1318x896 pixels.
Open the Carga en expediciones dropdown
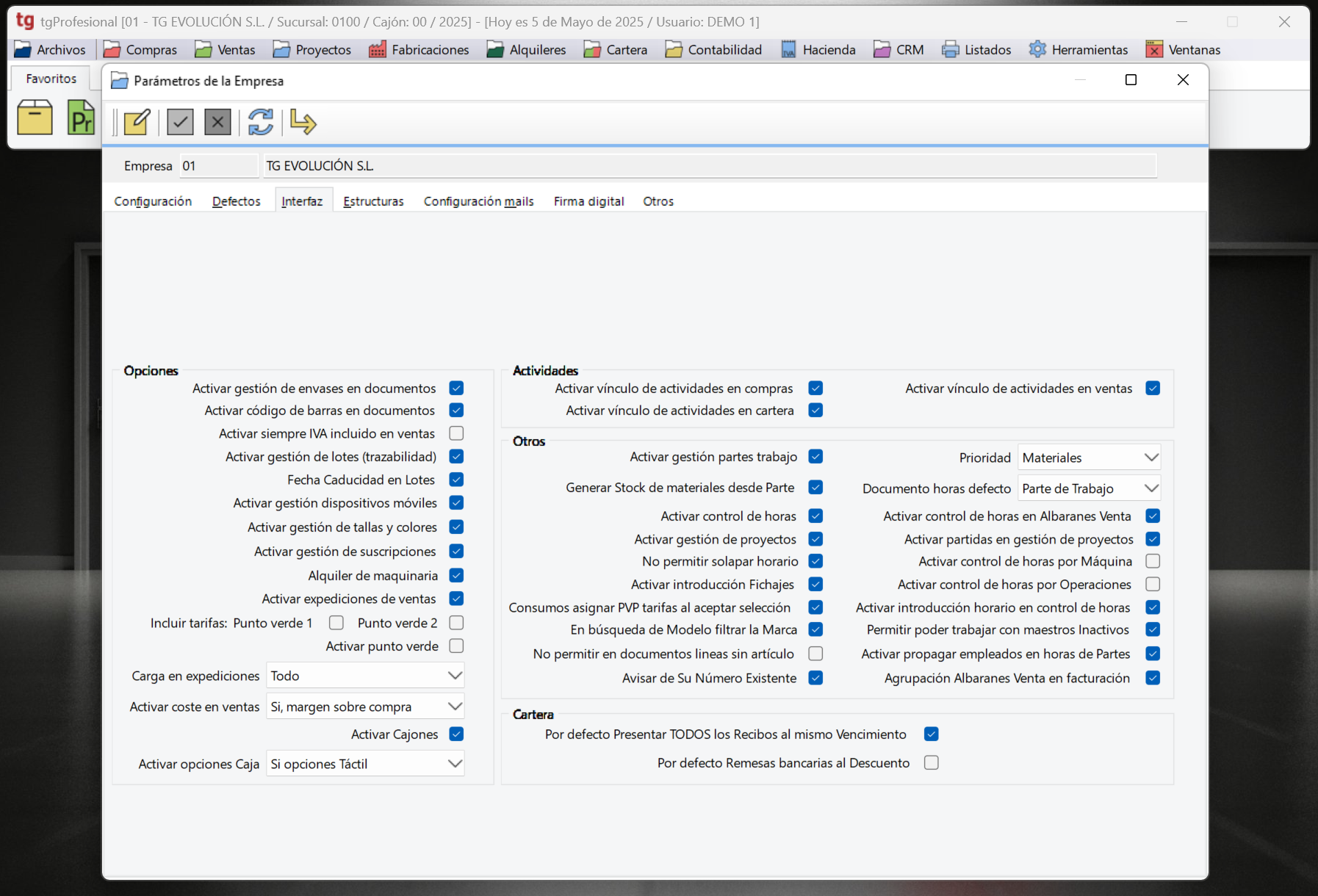click(365, 676)
